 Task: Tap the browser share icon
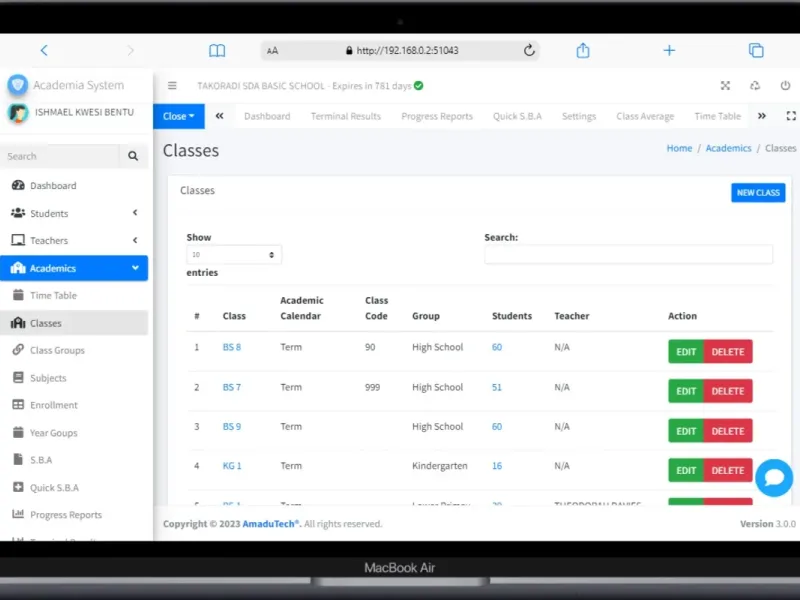[583, 50]
